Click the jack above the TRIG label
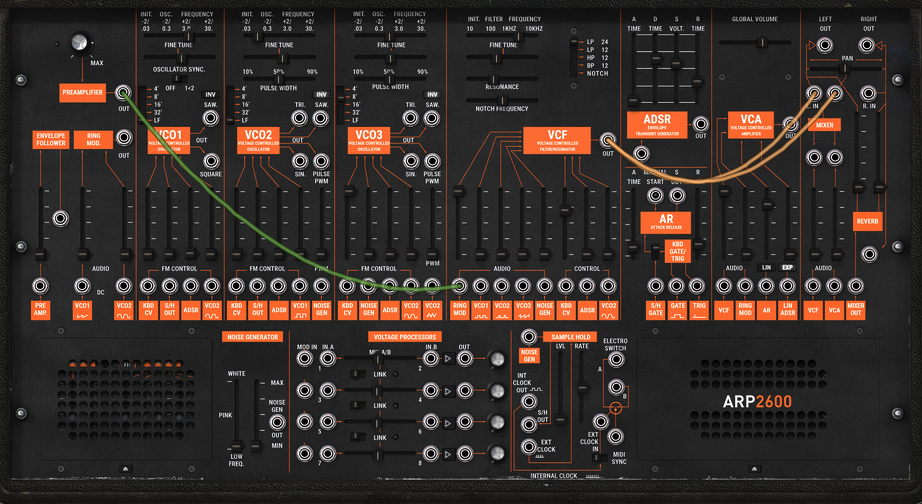Viewport: 922px width, 504px height. 697,286
